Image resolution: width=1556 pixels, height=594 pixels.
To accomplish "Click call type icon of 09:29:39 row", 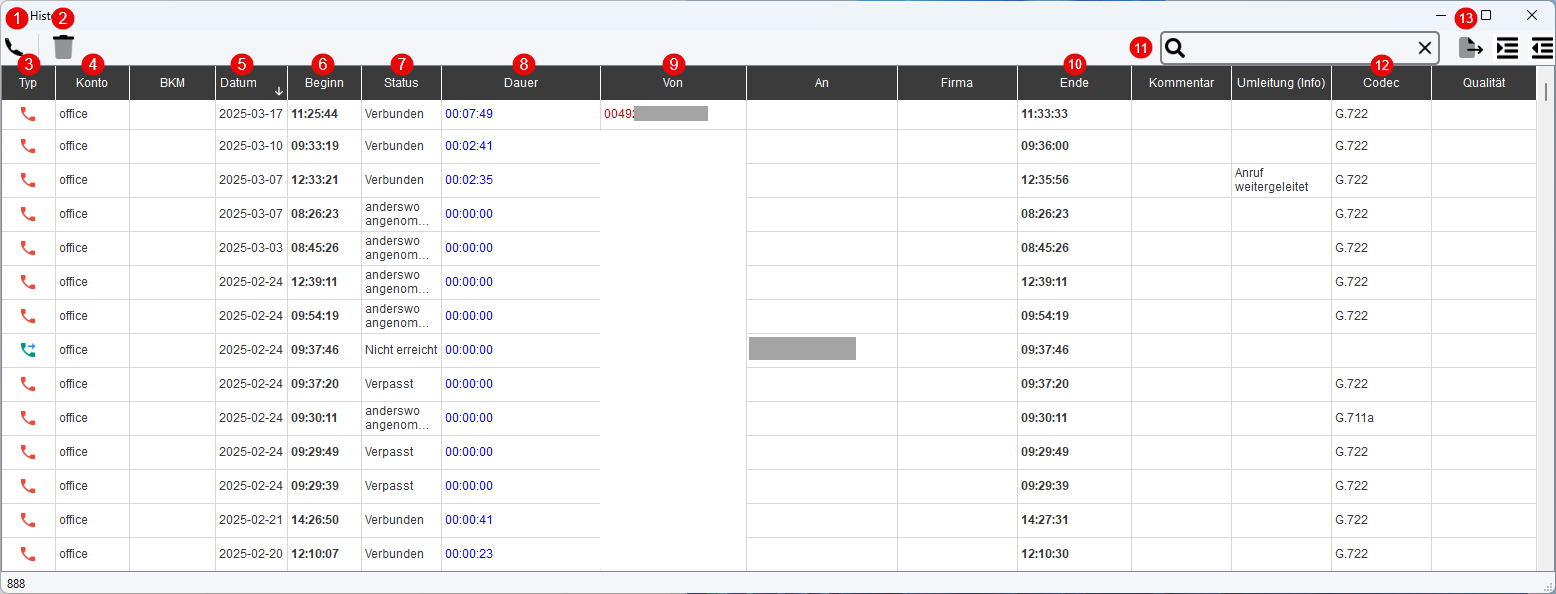I will pos(28,486).
